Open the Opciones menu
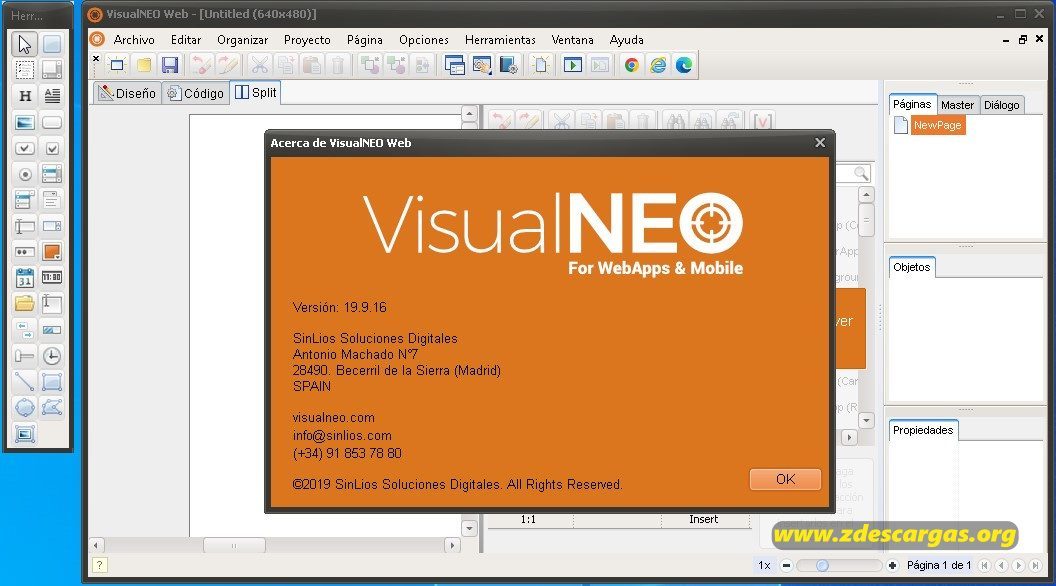1056x586 pixels. 424,40
